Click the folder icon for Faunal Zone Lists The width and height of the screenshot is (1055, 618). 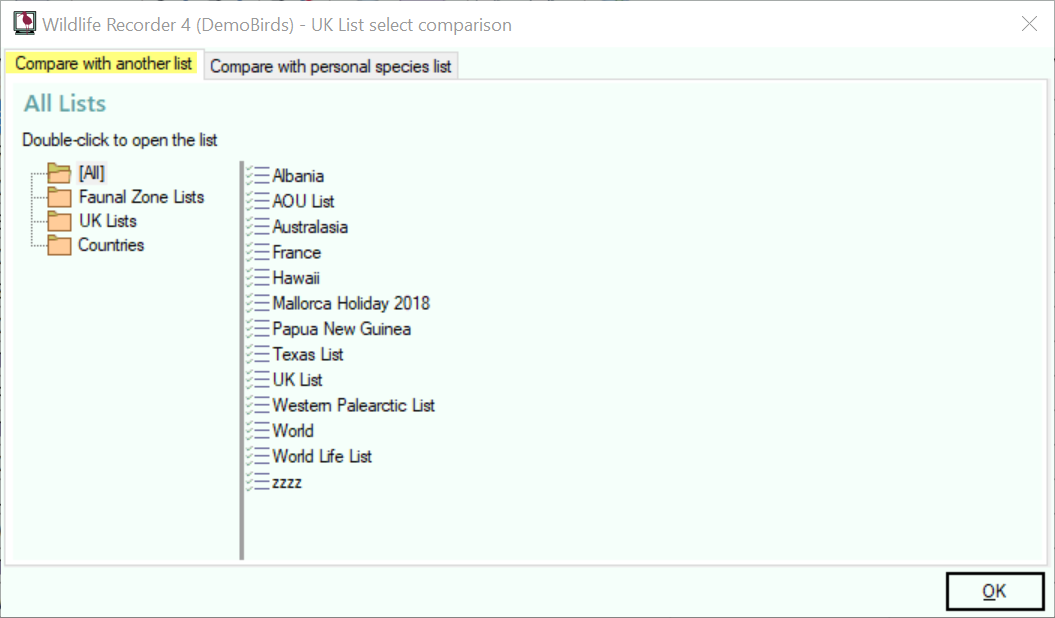59,197
